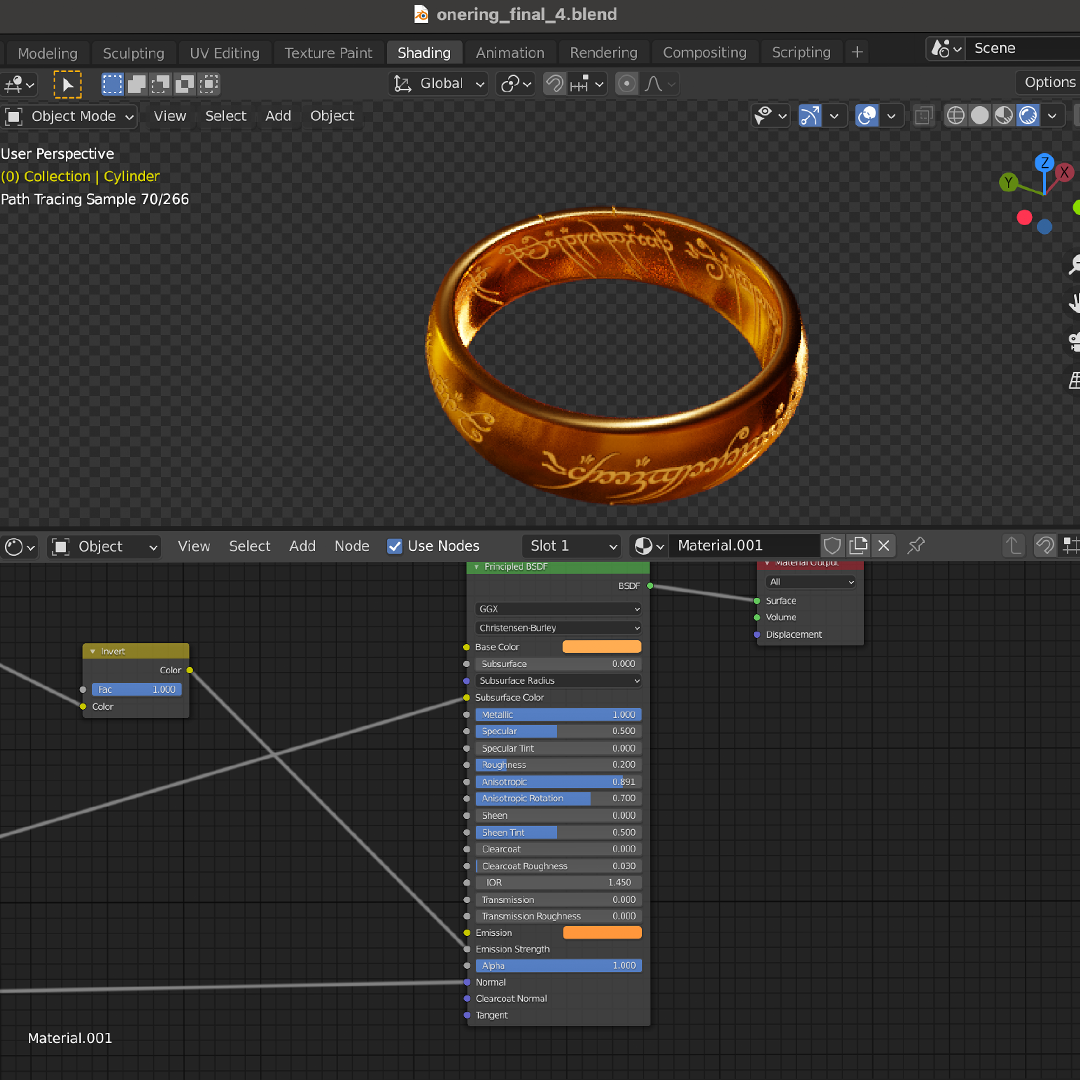The width and height of the screenshot is (1080, 1080).
Task: Switch to UV Editing workspace
Action: [225, 53]
